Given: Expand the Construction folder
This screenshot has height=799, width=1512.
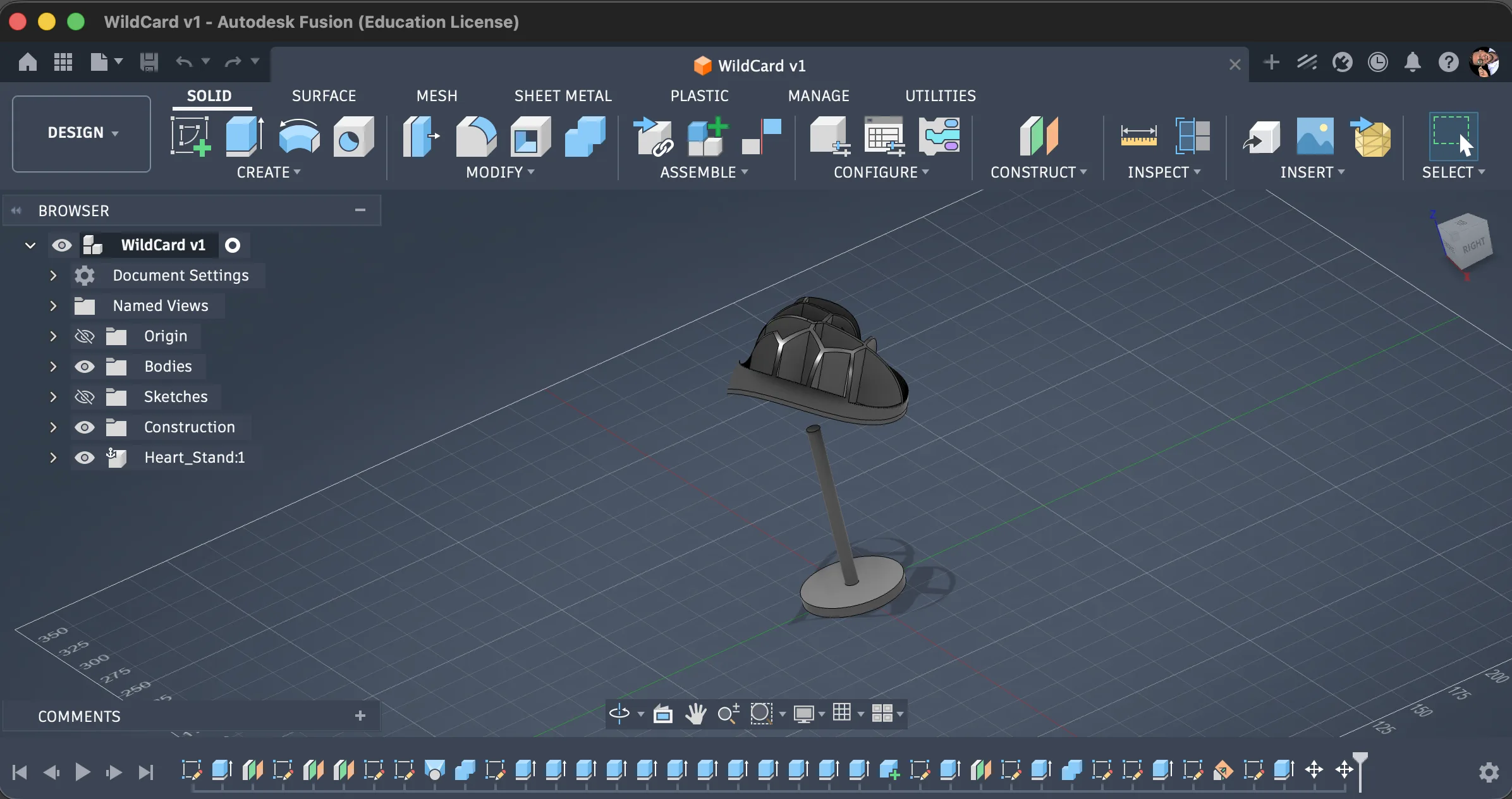Looking at the screenshot, I should point(53,427).
